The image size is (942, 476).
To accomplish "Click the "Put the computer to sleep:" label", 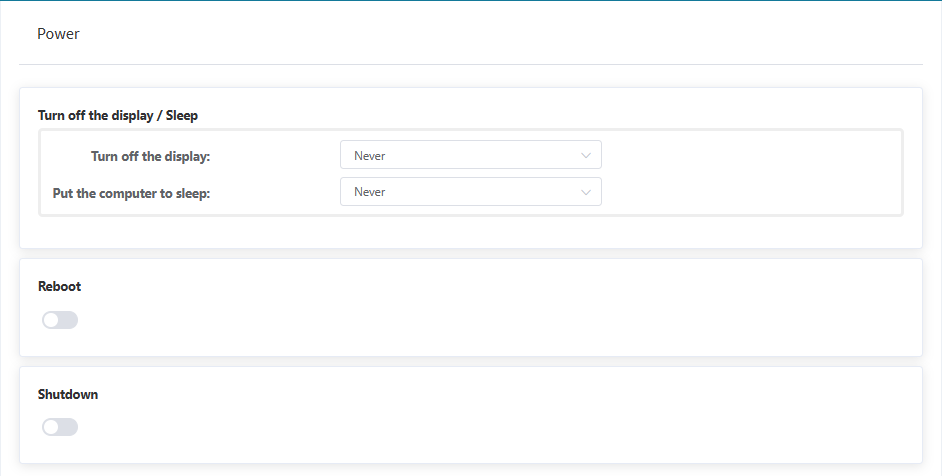I will coord(131,193).
